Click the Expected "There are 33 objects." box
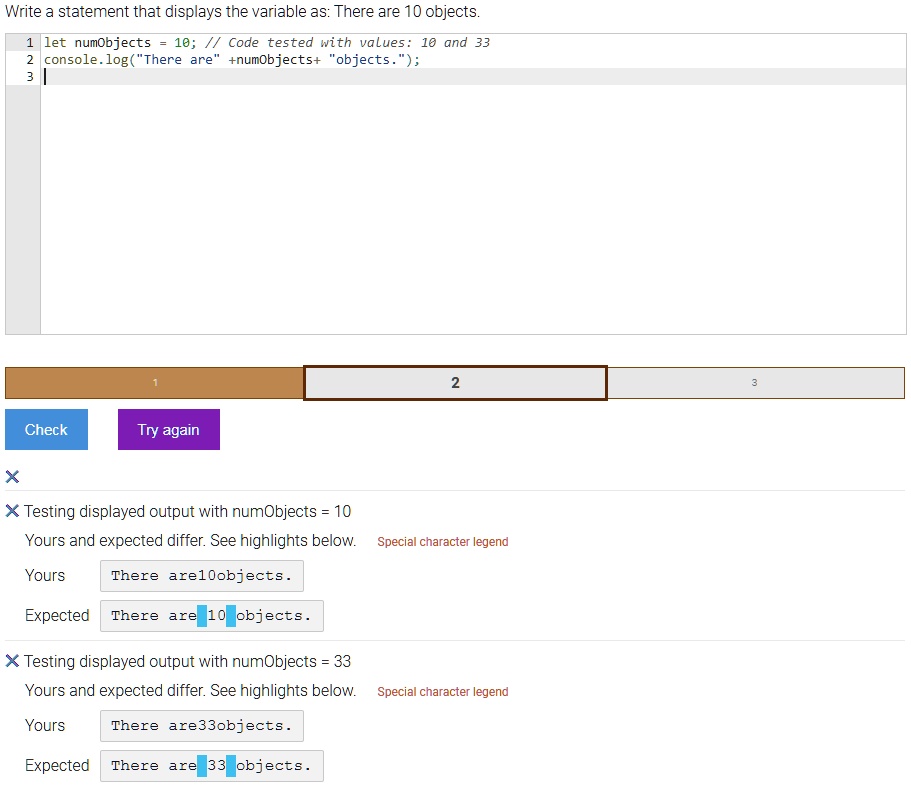Viewport: 911px width, 786px height. point(211,766)
